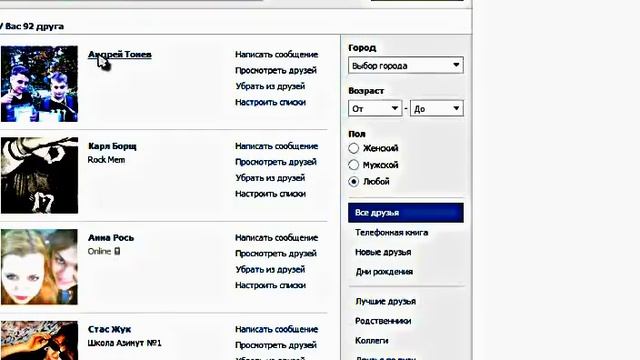Open Выбор города city dropdown

click(x=406, y=65)
